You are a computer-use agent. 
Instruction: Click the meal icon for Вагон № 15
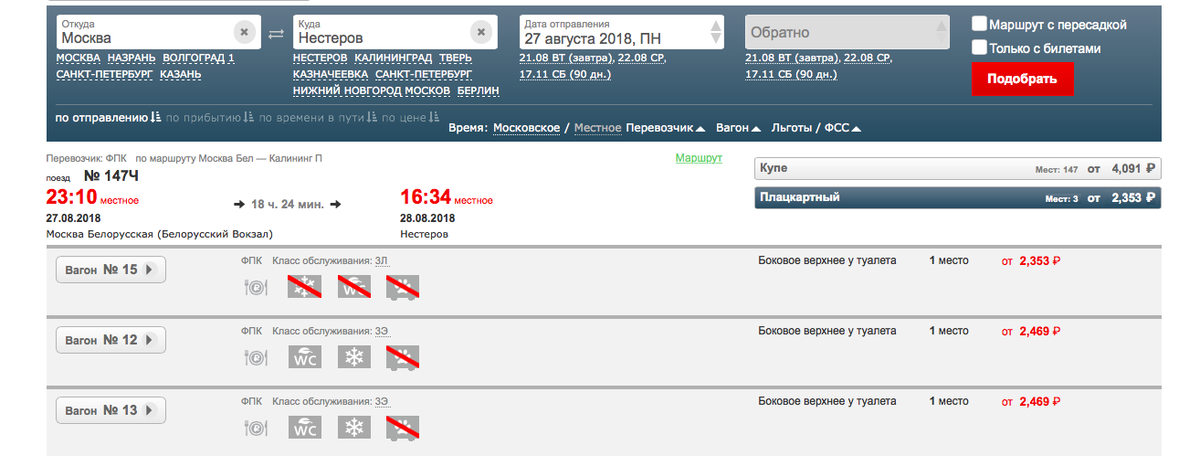pyautogui.click(x=256, y=288)
